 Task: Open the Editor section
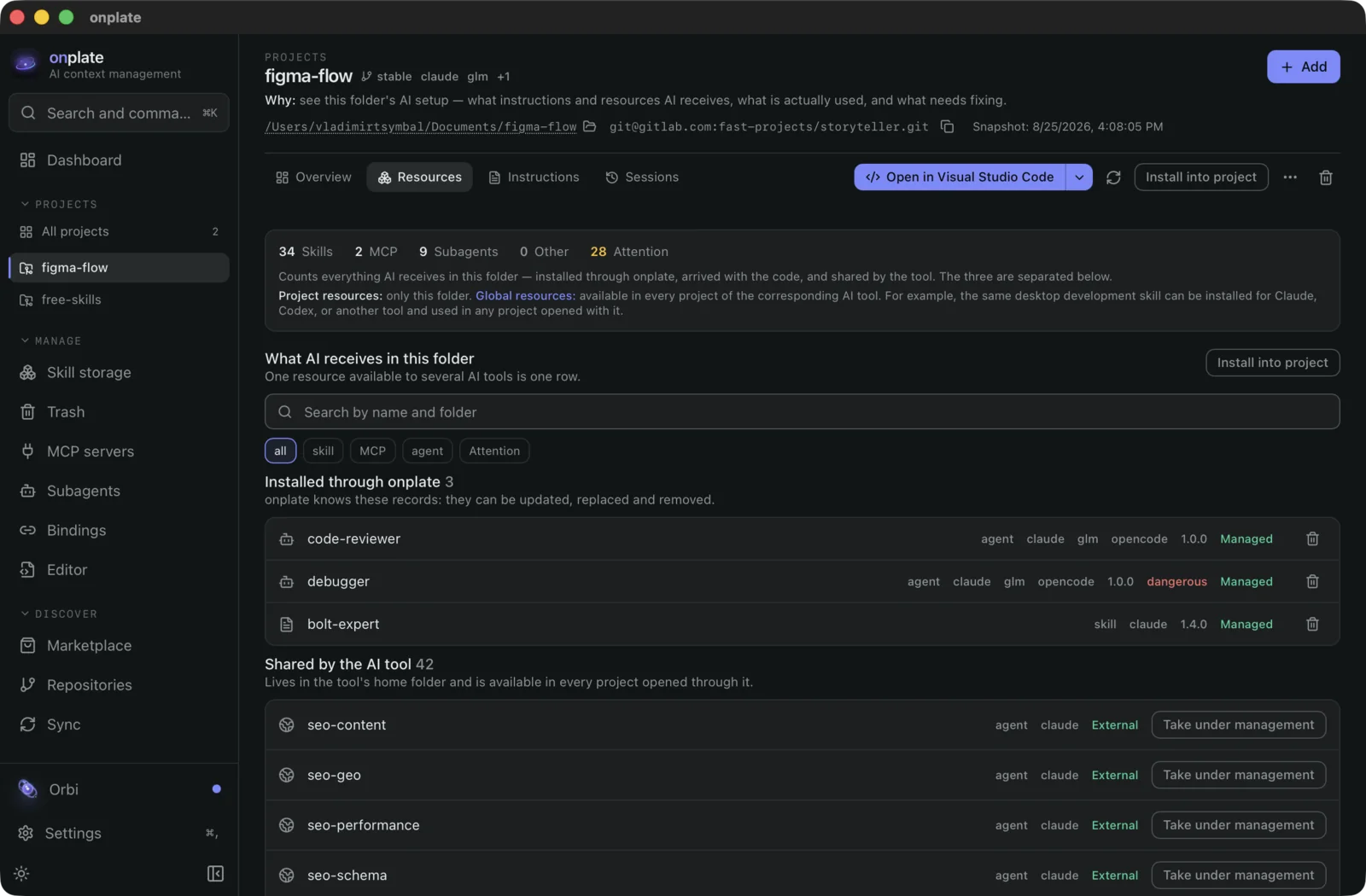pos(119,569)
